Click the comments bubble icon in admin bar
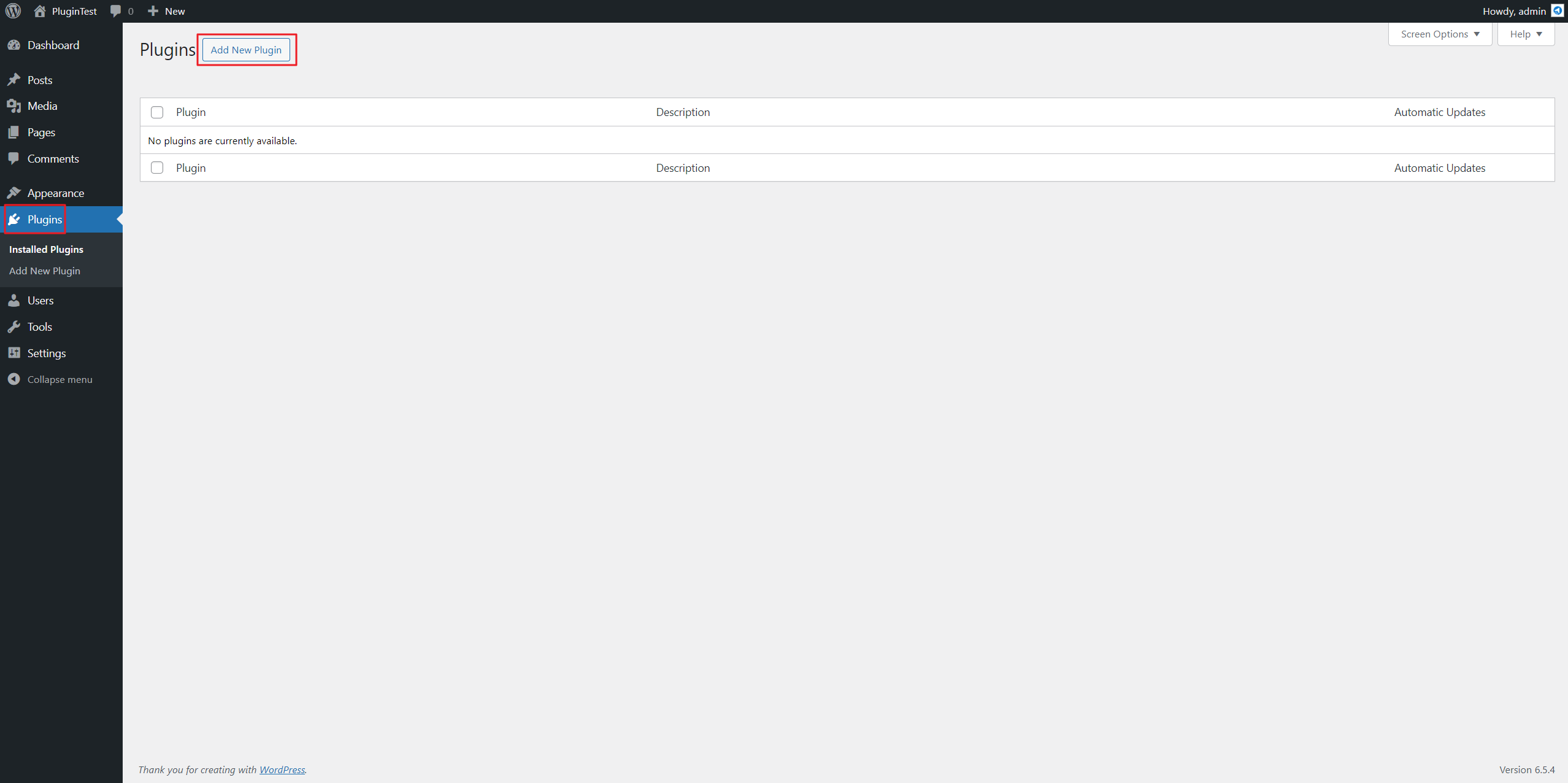This screenshot has height=783, width=1568. click(x=116, y=11)
